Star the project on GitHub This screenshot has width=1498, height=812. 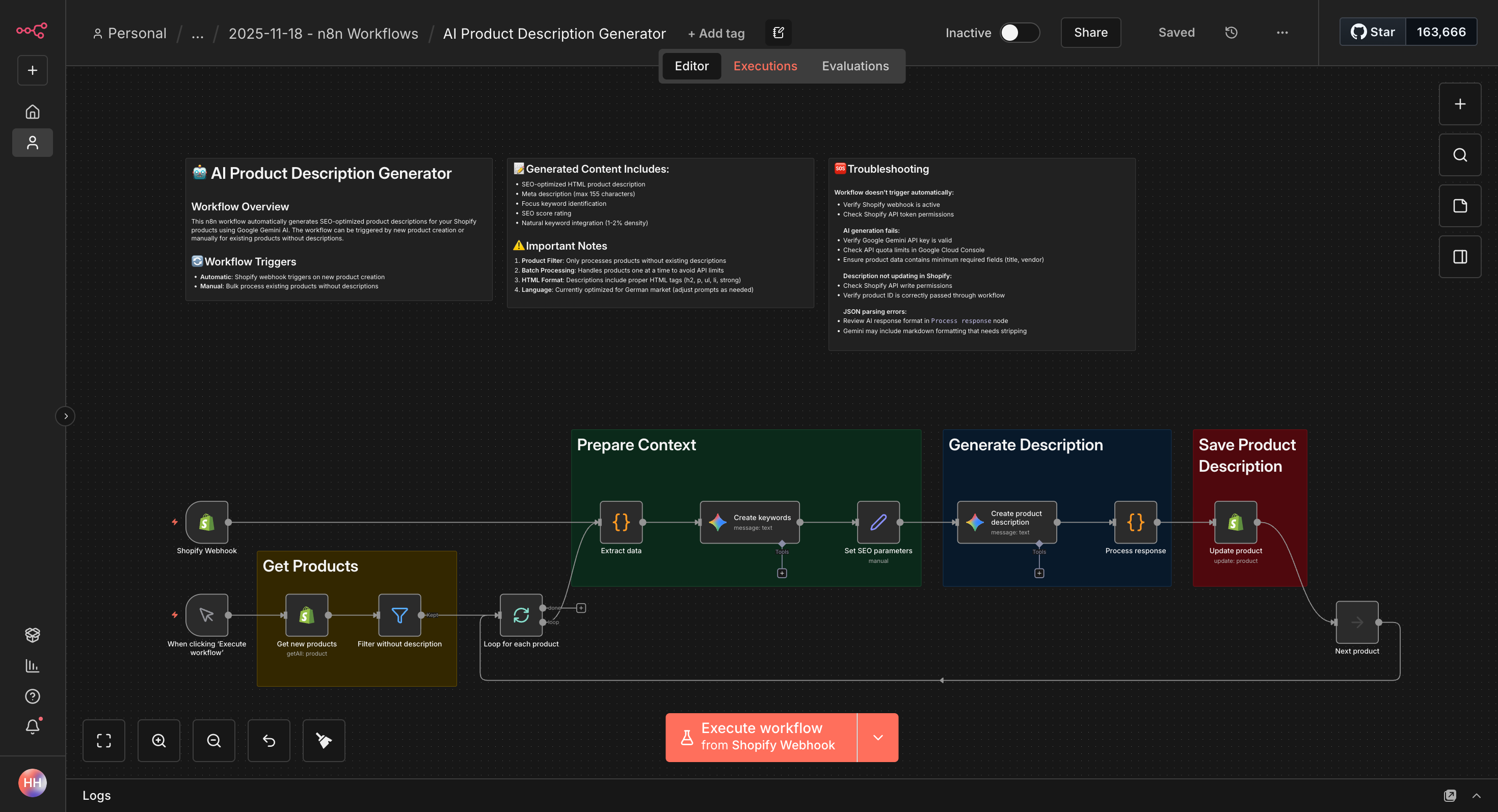(1372, 32)
